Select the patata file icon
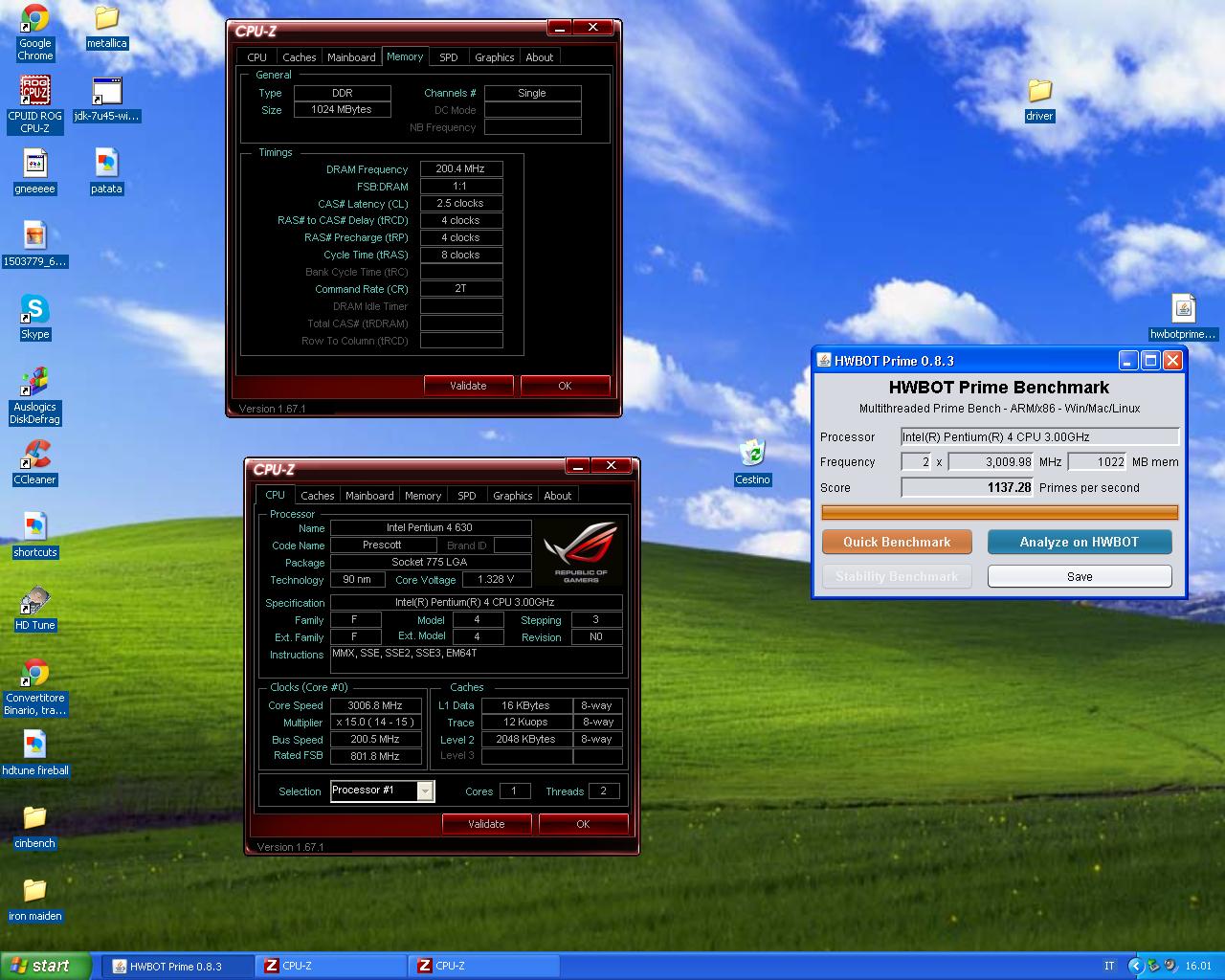This screenshot has width=1225, height=980. pyautogui.click(x=106, y=172)
